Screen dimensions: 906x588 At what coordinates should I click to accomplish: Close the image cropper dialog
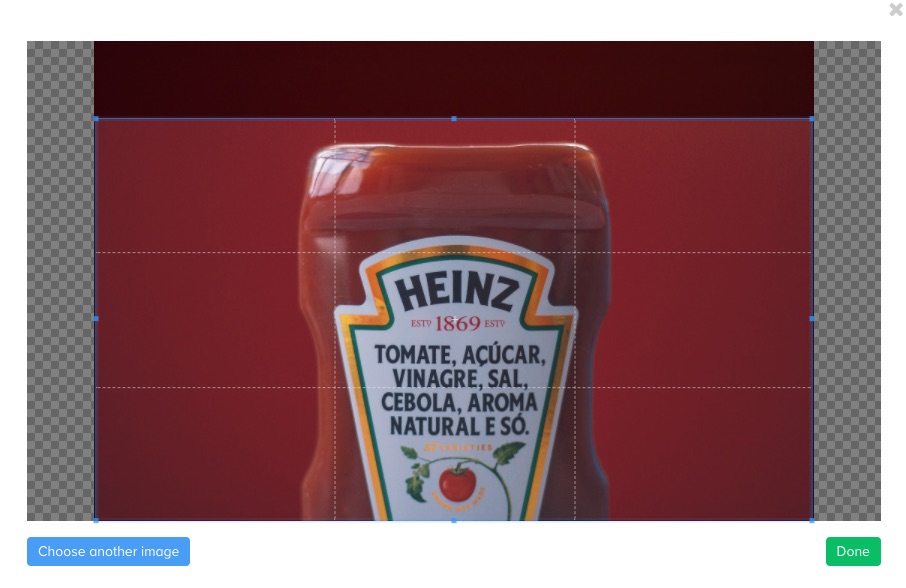pyautogui.click(x=896, y=9)
